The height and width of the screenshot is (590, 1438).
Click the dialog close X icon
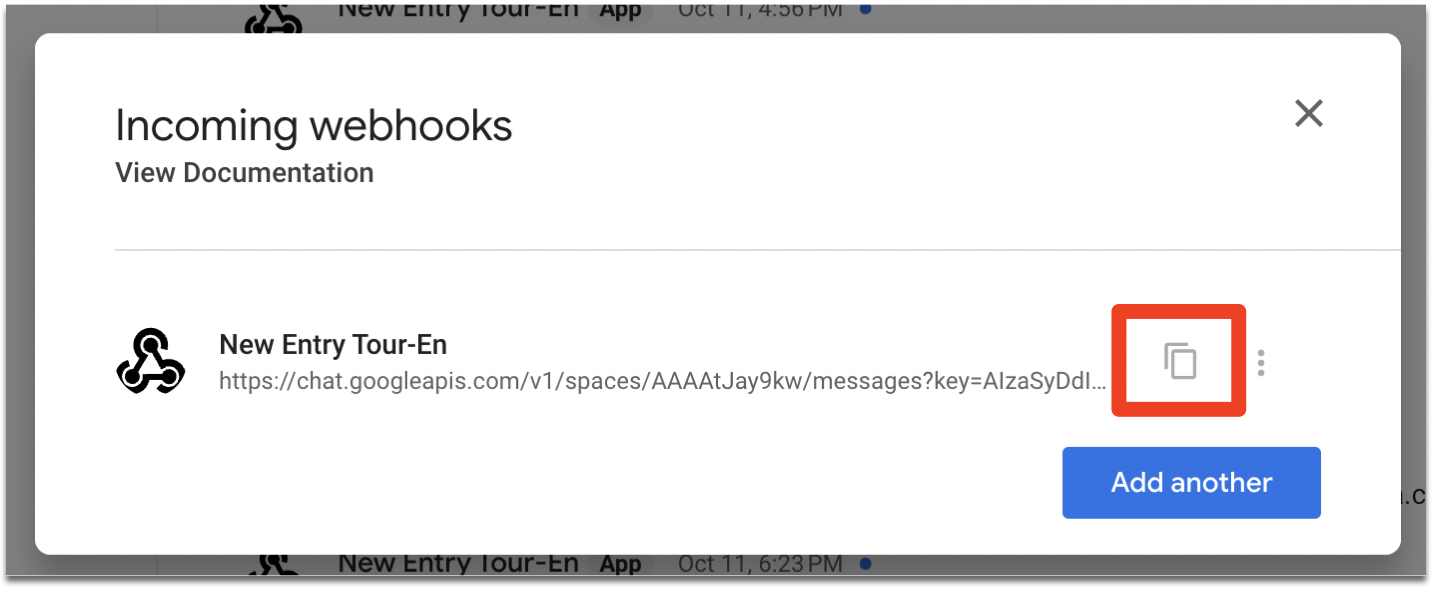(1308, 113)
